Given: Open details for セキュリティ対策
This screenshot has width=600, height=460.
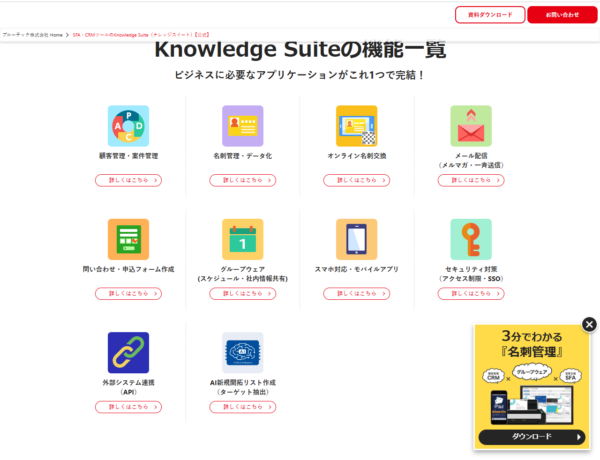Looking at the screenshot, I should click(x=471, y=294).
